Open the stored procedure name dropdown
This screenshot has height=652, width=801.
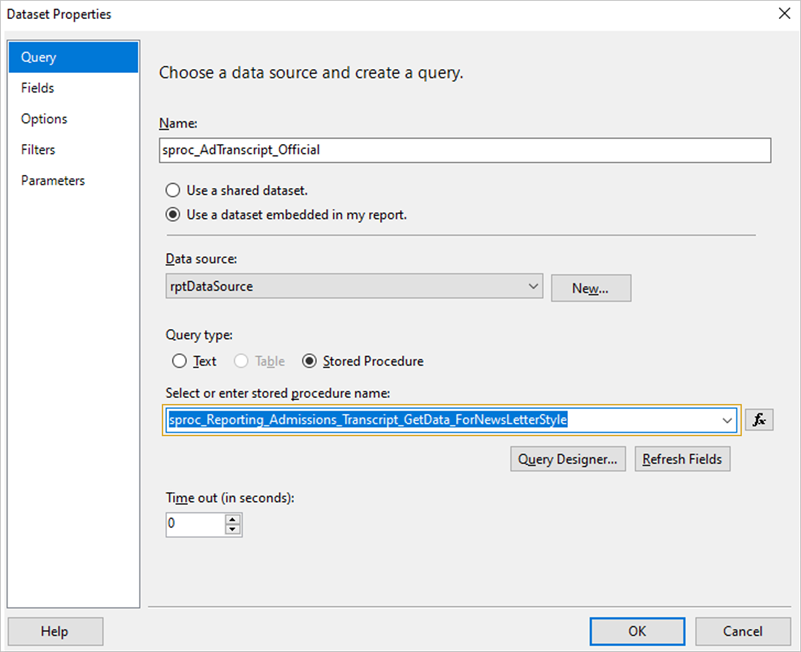click(727, 420)
